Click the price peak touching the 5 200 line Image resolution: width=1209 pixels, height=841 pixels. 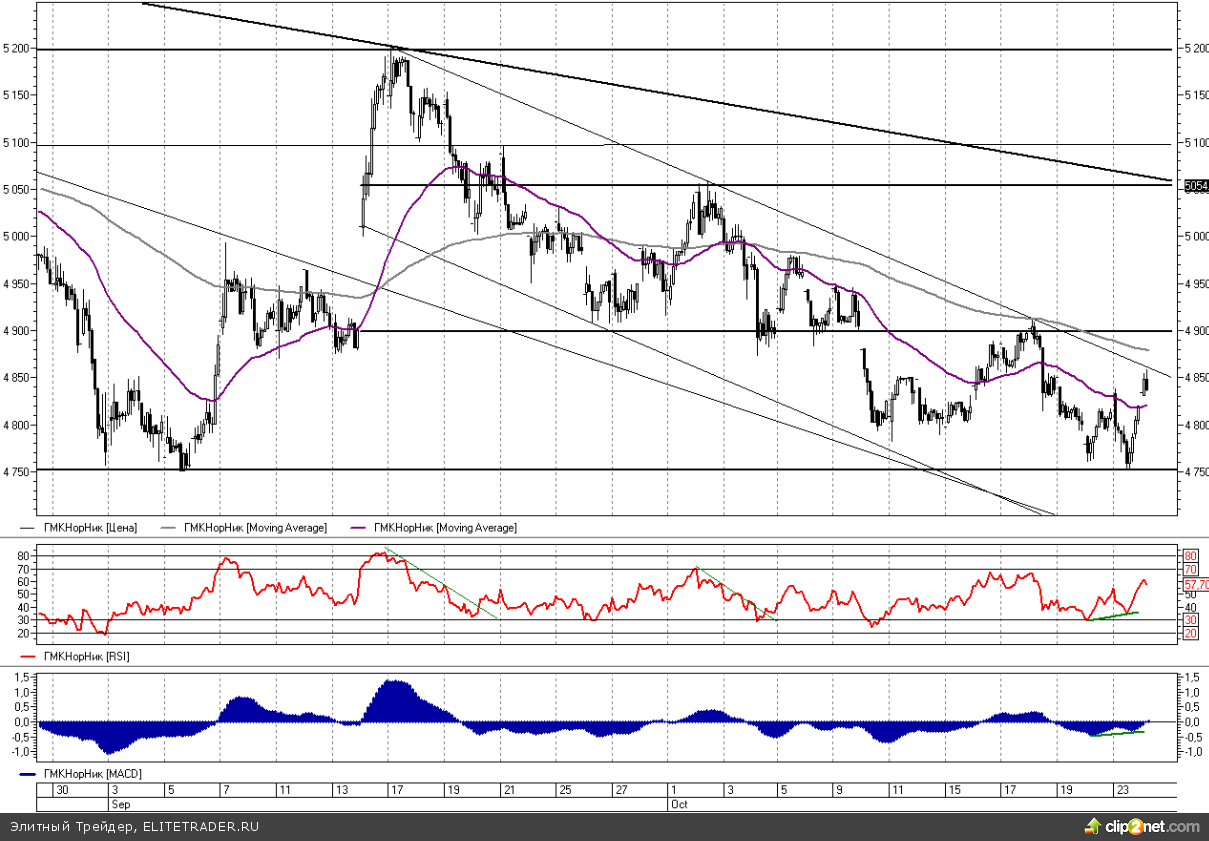tap(398, 50)
